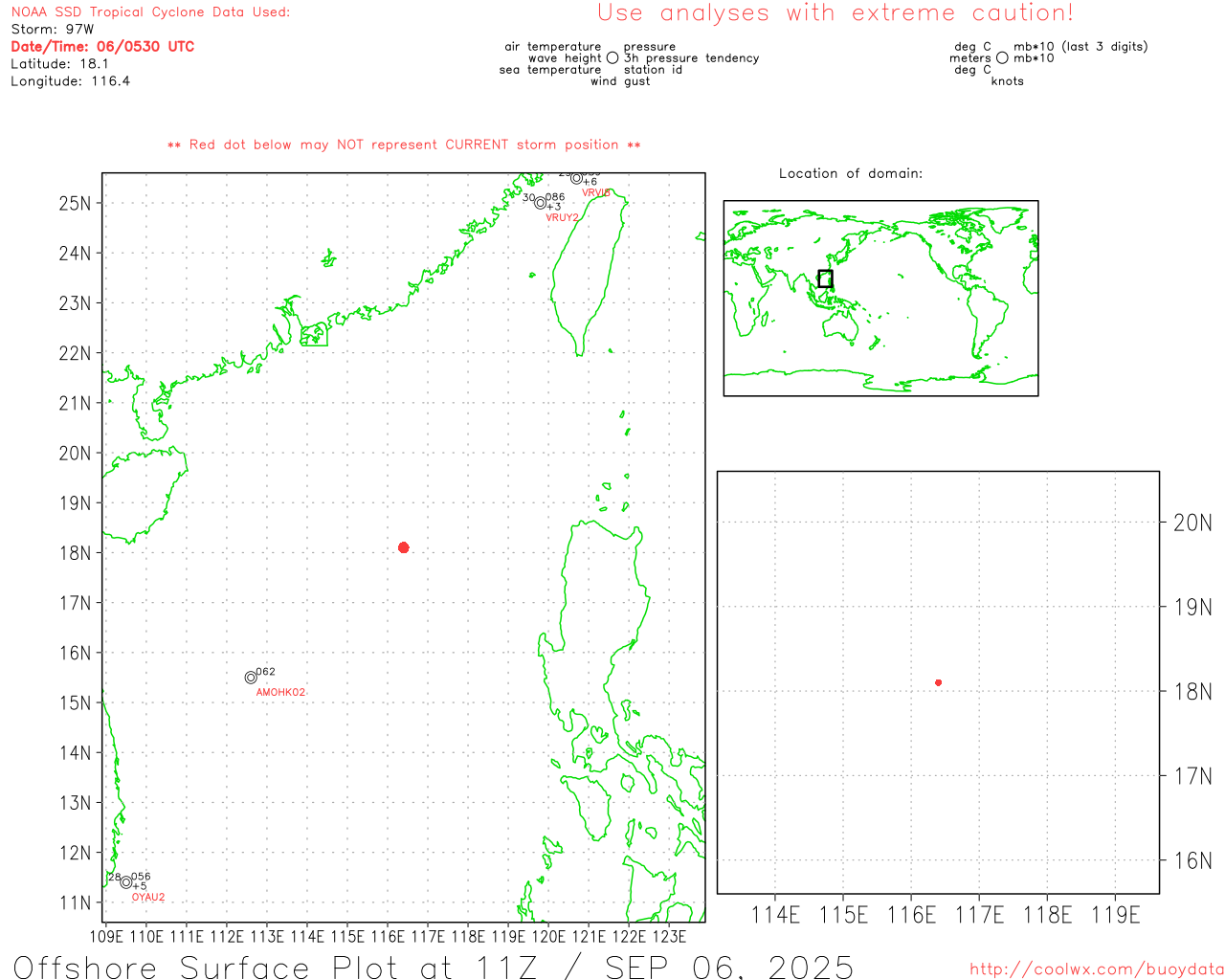Click the red dot disclaimer text
The image size is (1225, 980).
(x=404, y=145)
